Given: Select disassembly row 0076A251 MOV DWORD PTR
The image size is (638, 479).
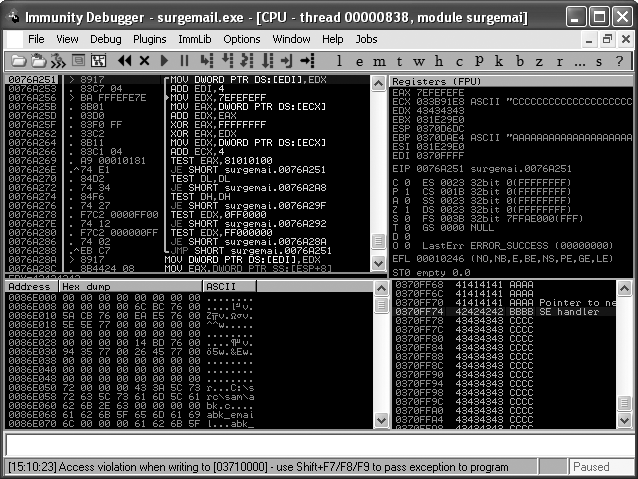Looking at the screenshot, I should pyautogui.click(x=188, y=80).
